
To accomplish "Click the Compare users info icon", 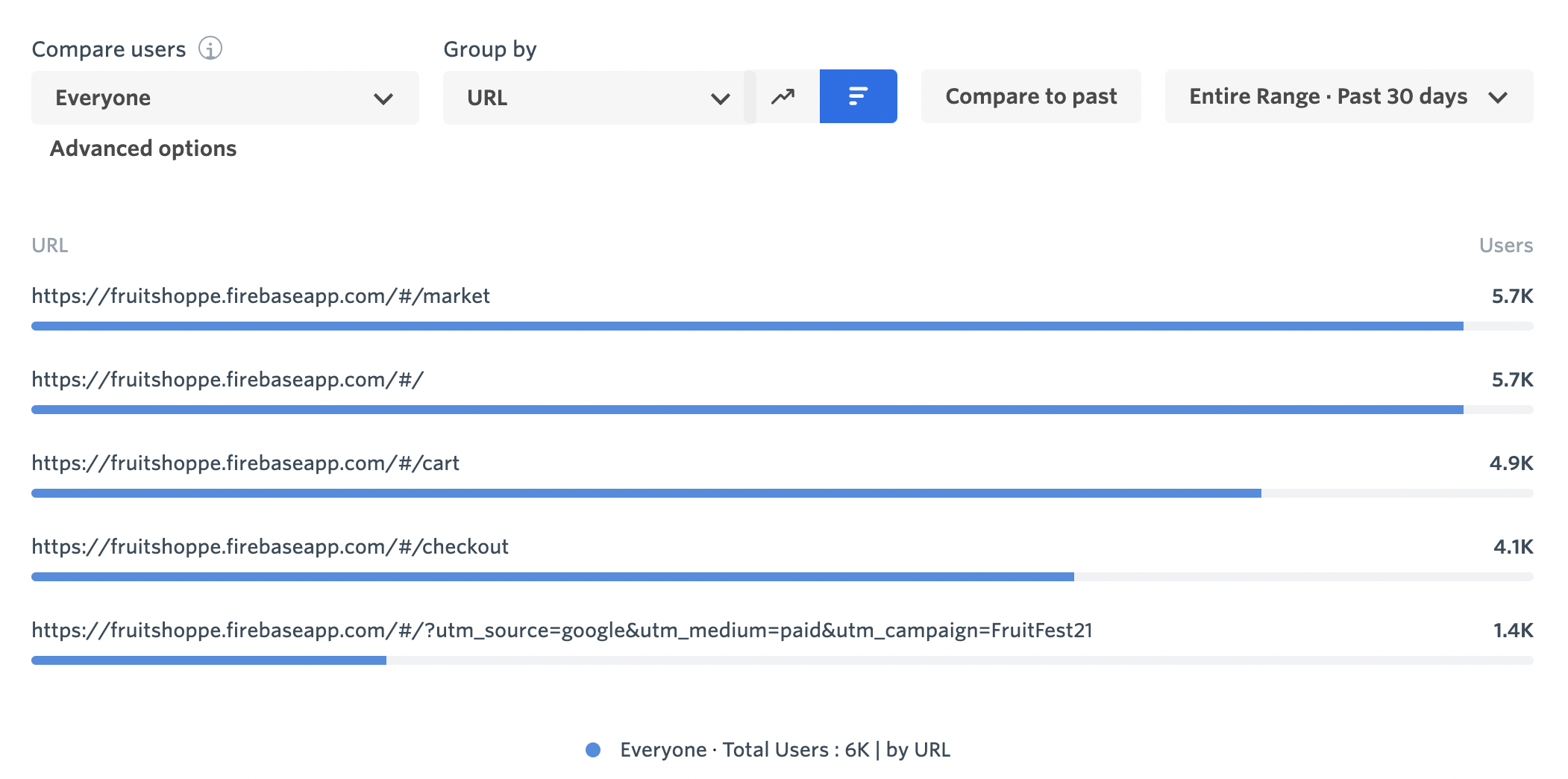I will click(x=210, y=49).
